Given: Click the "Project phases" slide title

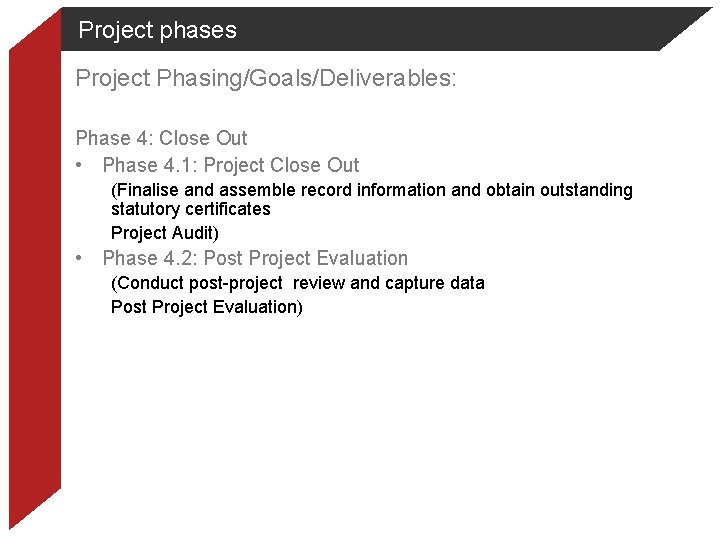Looking at the screenshot, I should pos(157,30).
